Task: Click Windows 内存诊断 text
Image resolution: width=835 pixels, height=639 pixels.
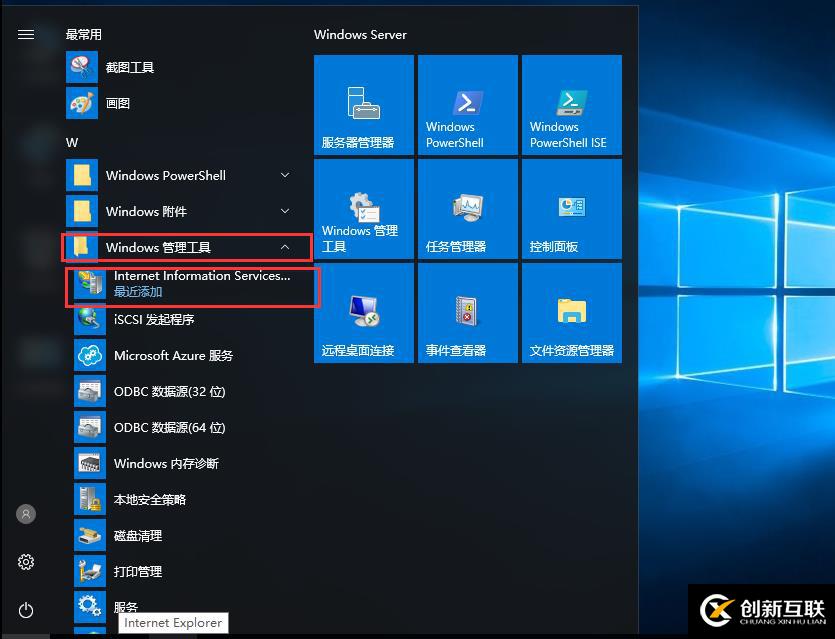Action: click(x=166, y=463)
